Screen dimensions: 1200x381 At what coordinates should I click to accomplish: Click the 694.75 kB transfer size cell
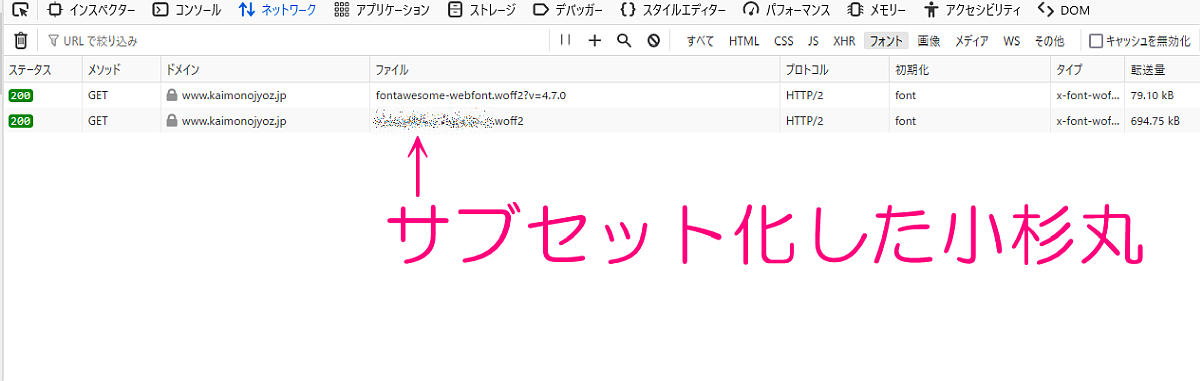[x=1155, y=121]
